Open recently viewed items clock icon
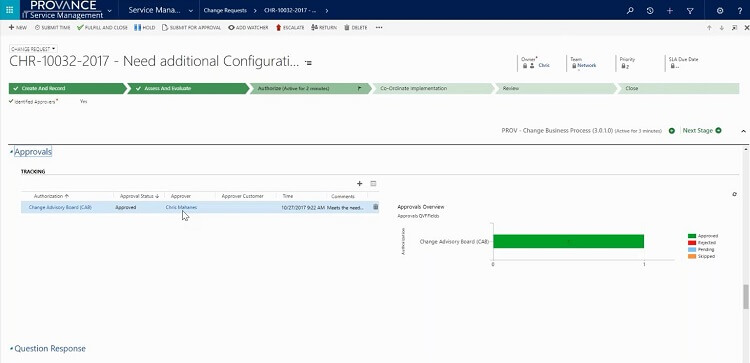Screen dimensions: 750x363 650,11
